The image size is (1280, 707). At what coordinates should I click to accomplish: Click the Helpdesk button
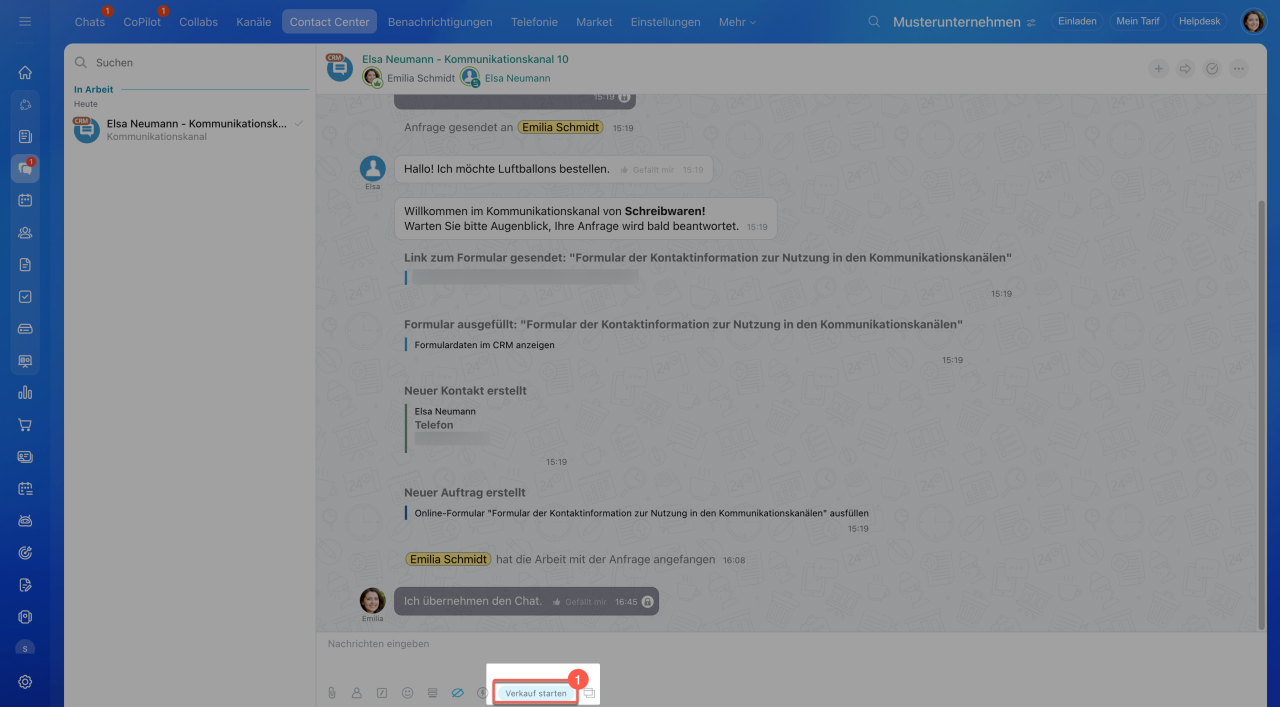coord(1200,21)
